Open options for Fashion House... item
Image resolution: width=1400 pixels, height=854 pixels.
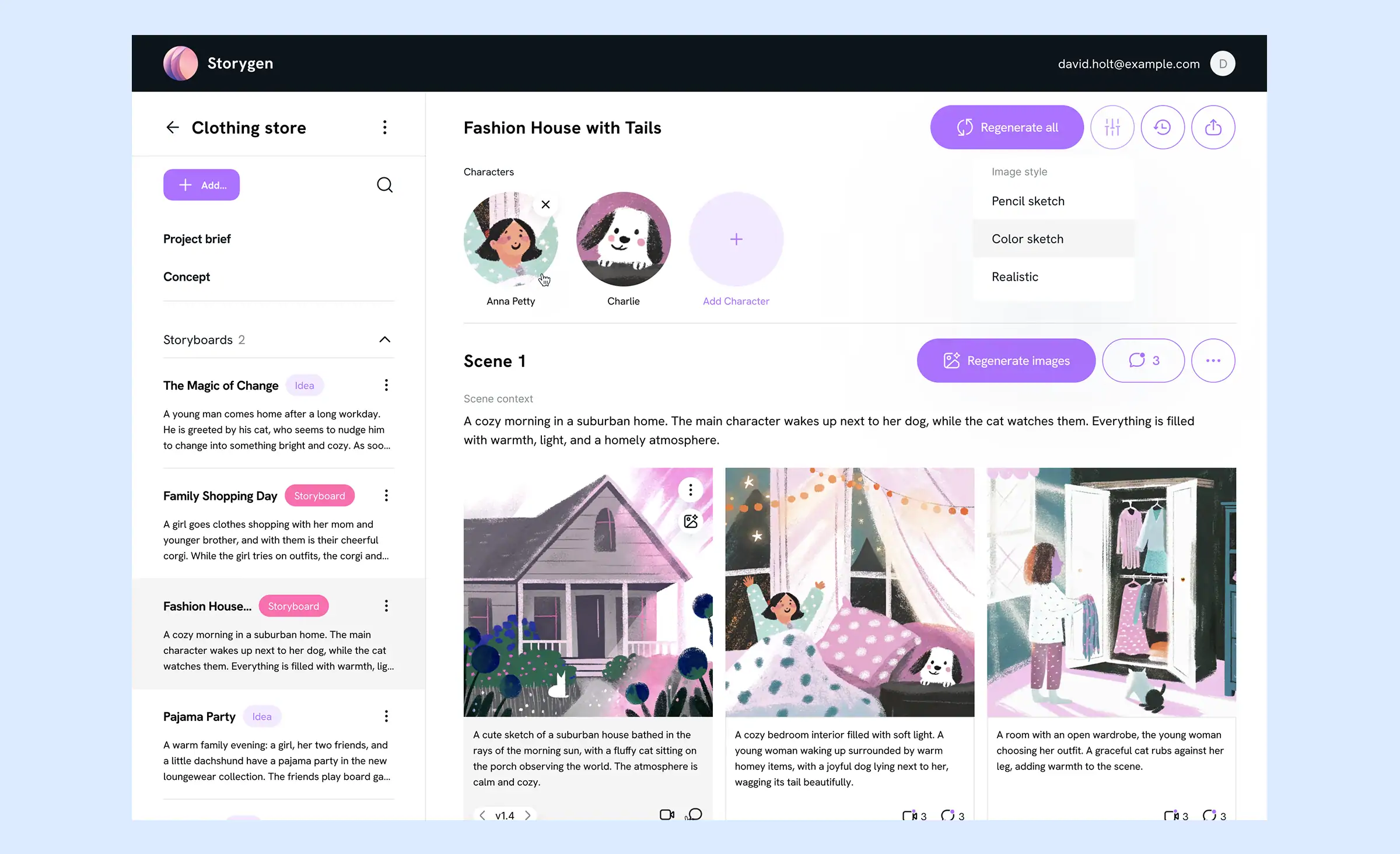coord(386,605)
